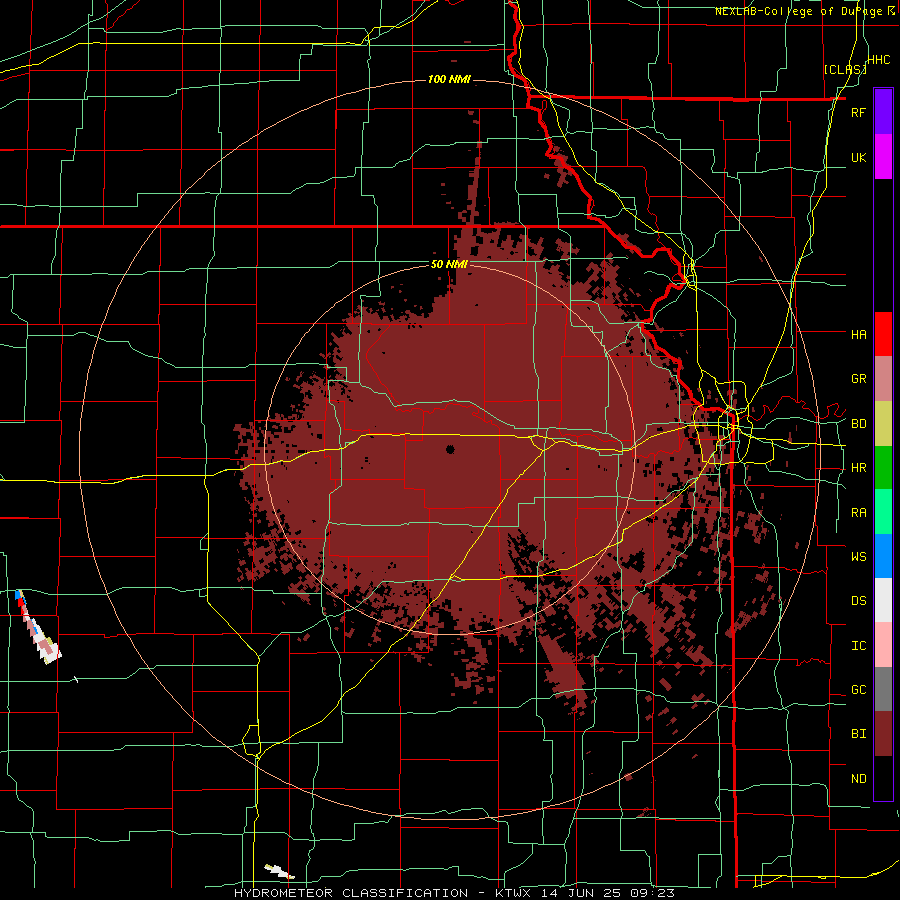
Task: Click the HA red legend swatch
Action: pyautogui.click(x=883, y=334)
